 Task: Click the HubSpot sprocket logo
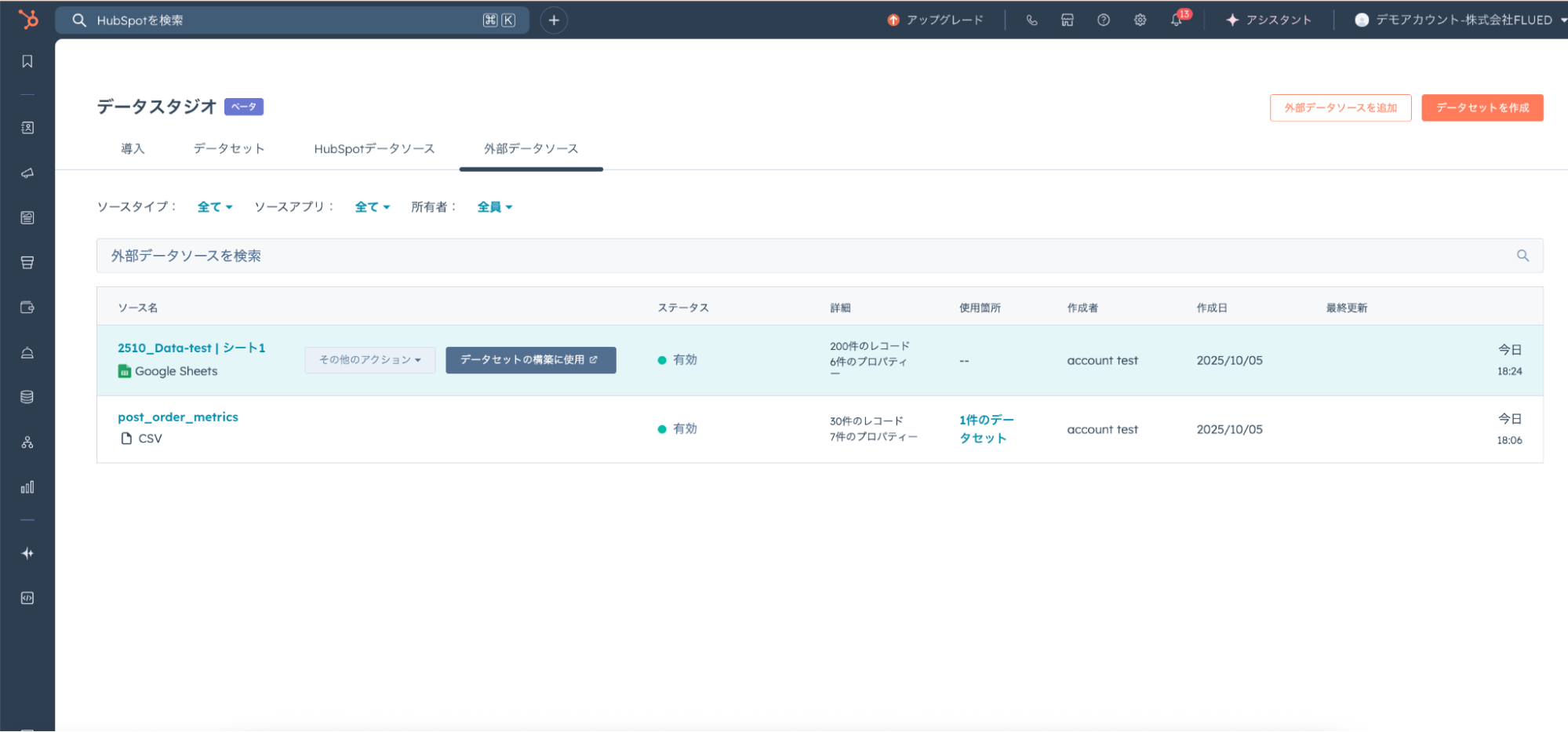tap(28, 20)
